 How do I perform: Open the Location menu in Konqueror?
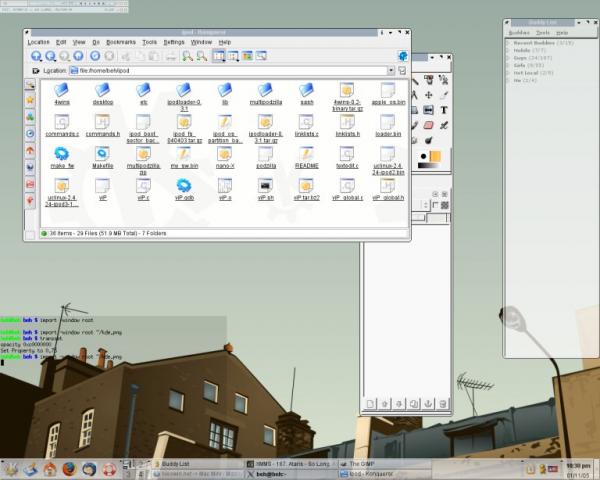[x=38, y=42]
